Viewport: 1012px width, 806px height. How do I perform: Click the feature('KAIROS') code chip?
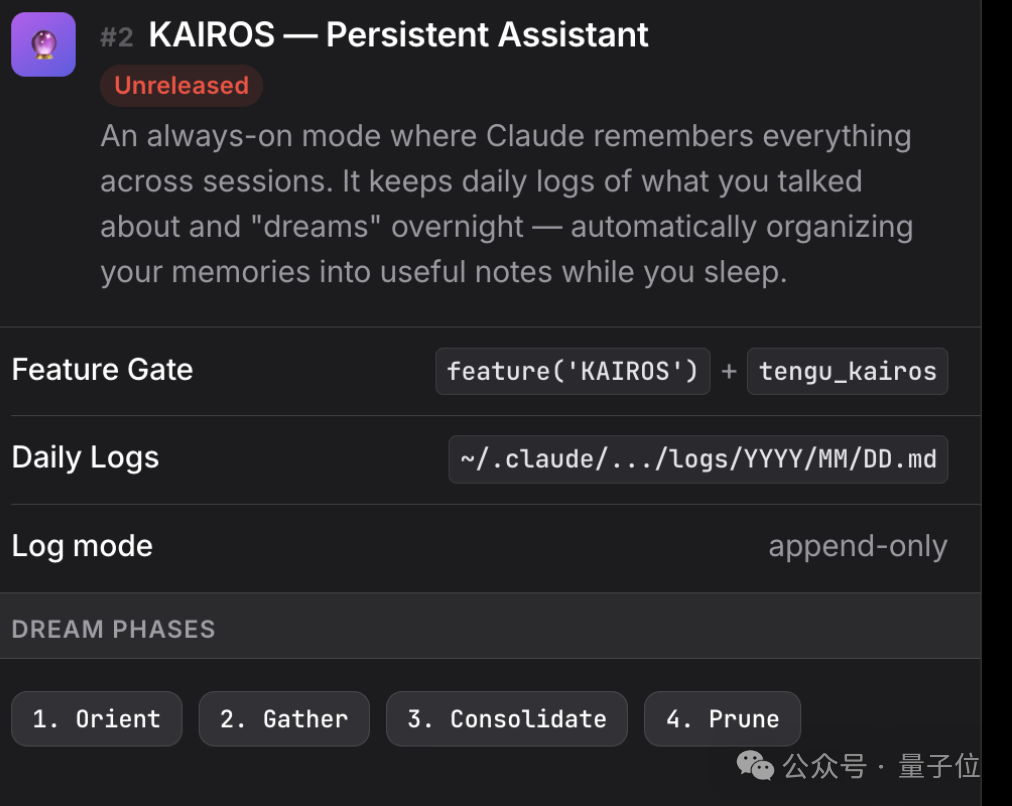[572, 371]
